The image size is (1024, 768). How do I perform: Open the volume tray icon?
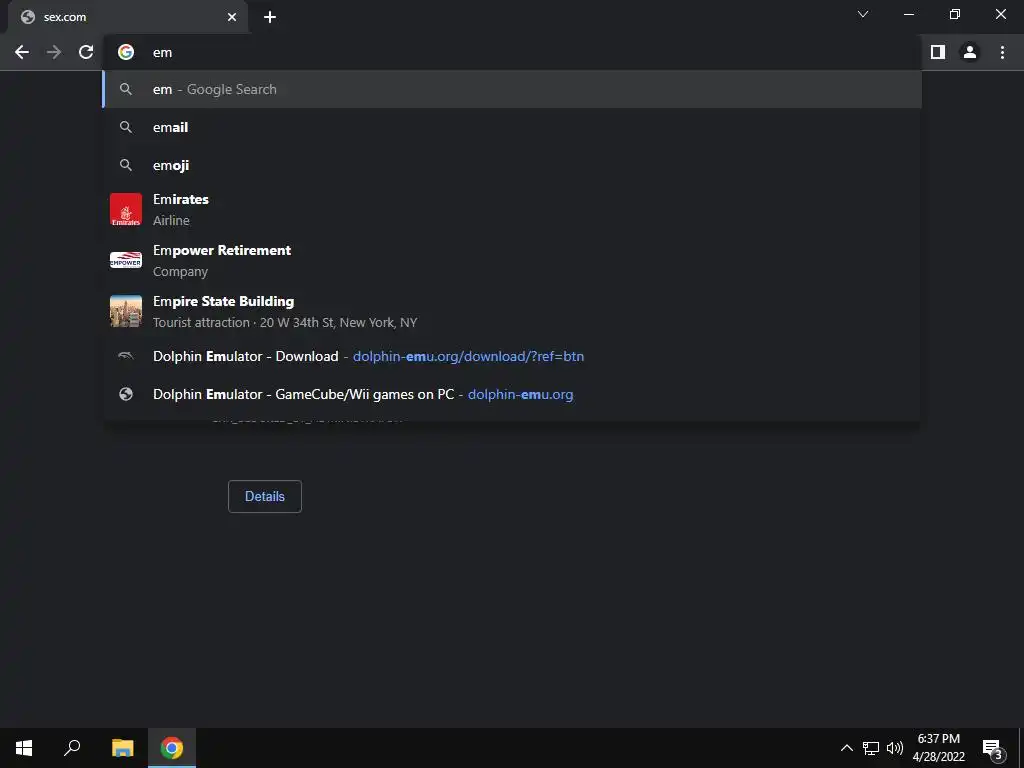(895, 748)
